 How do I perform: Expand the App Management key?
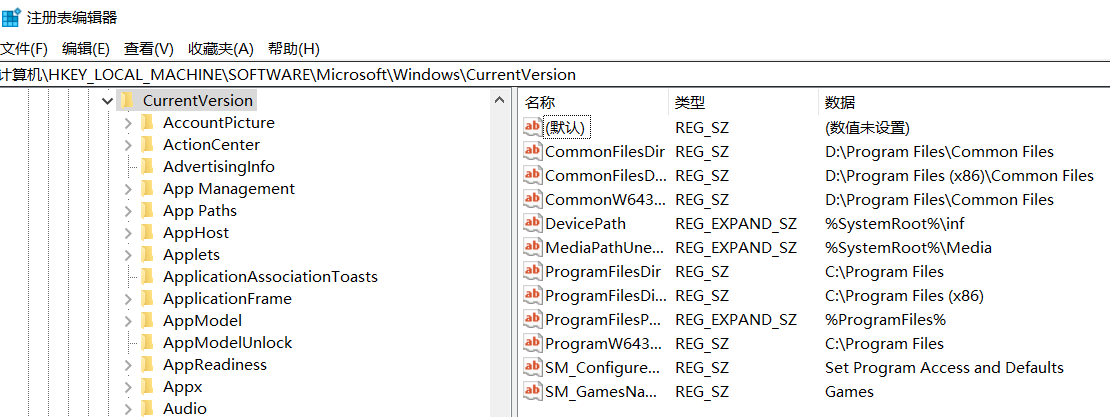click(128, 189)
